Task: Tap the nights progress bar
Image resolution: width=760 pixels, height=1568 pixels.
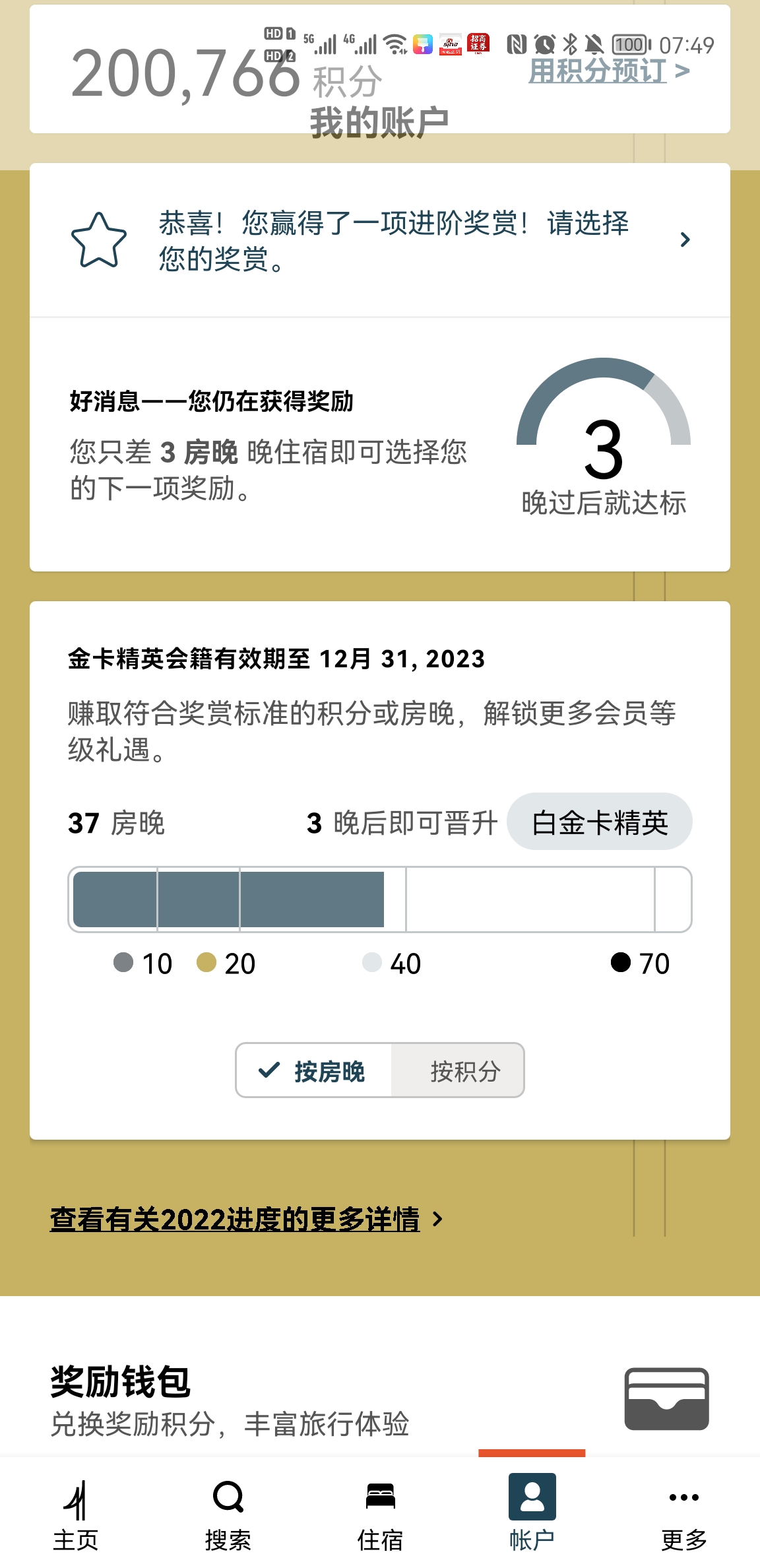Action: [x=380, y=899]
